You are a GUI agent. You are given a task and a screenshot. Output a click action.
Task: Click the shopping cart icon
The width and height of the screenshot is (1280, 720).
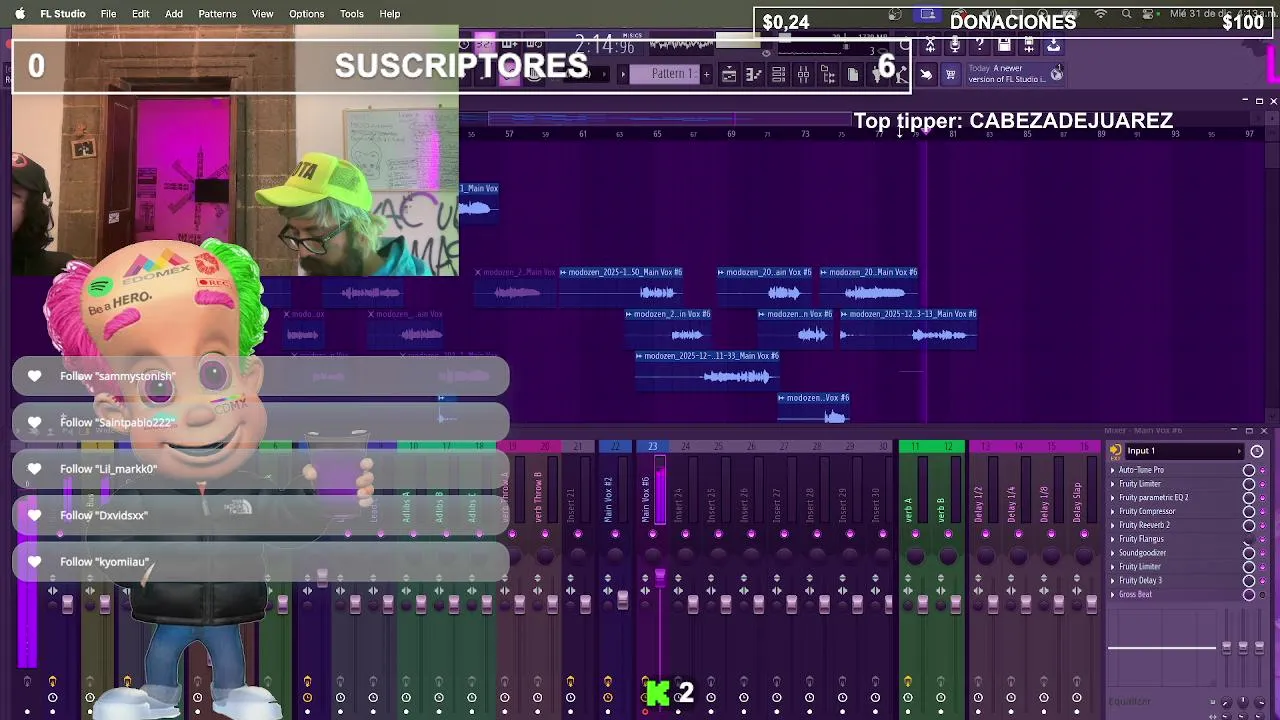point(950,75)
